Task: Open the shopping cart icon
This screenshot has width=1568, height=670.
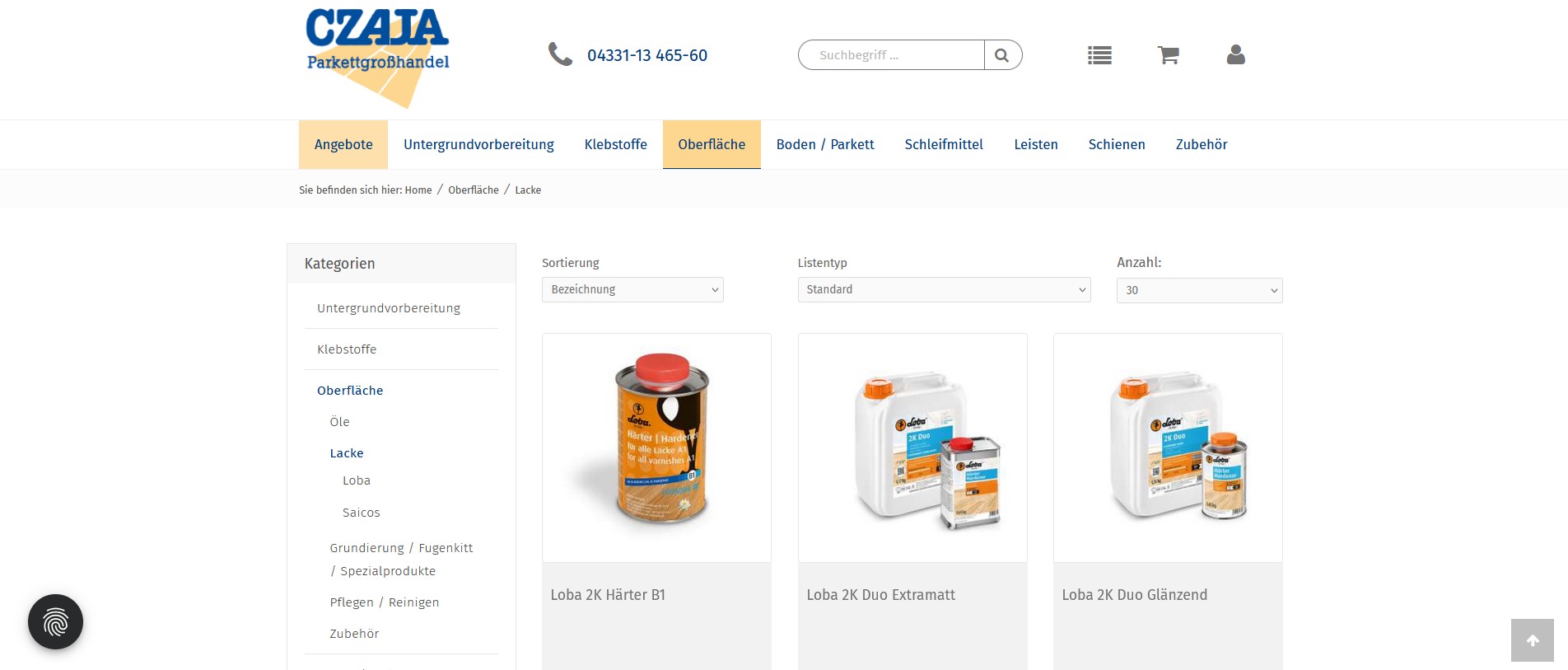Action: (x=1168, y=55)
